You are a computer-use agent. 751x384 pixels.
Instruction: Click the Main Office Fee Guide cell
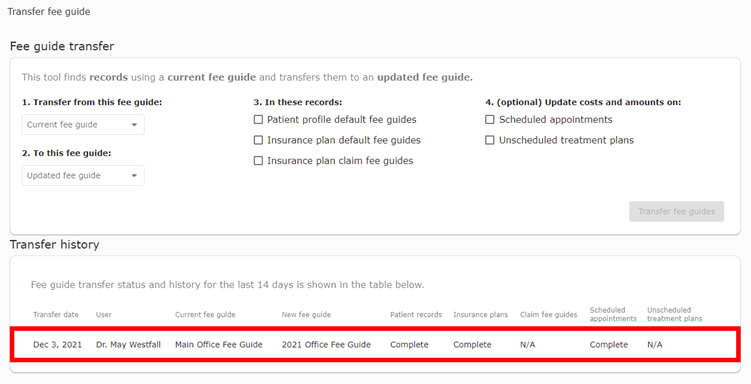click(218, 345)
